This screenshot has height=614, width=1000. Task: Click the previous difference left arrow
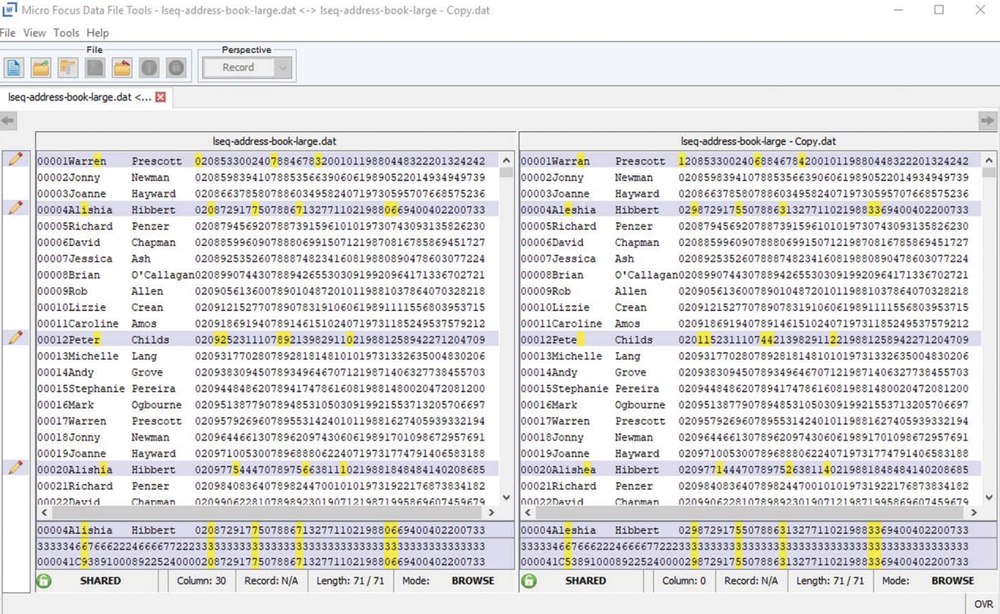[x=8, y=121]
